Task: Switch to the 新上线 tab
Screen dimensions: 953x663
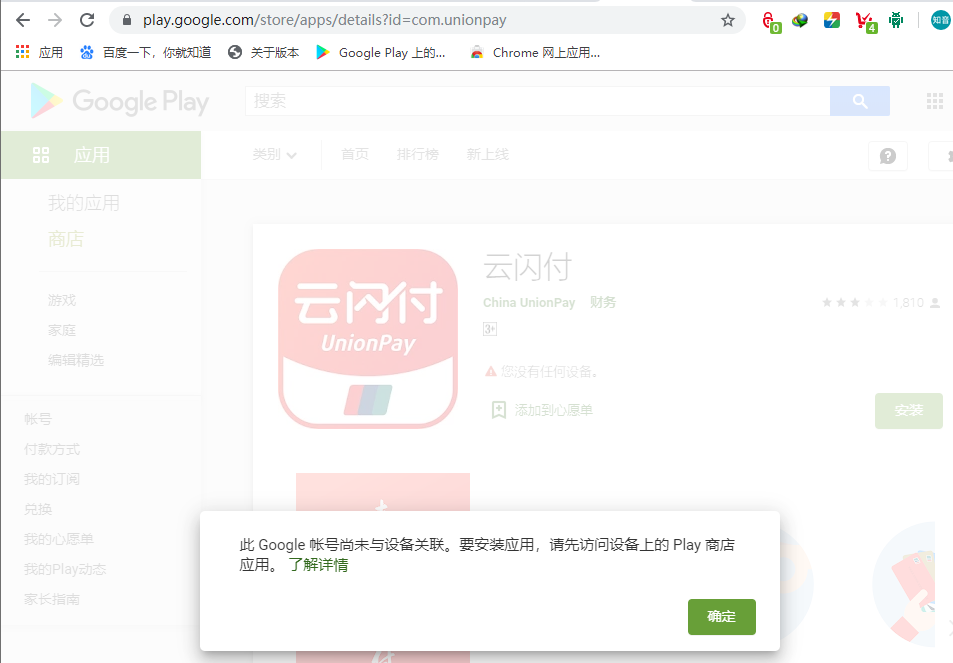Action: 487,154
